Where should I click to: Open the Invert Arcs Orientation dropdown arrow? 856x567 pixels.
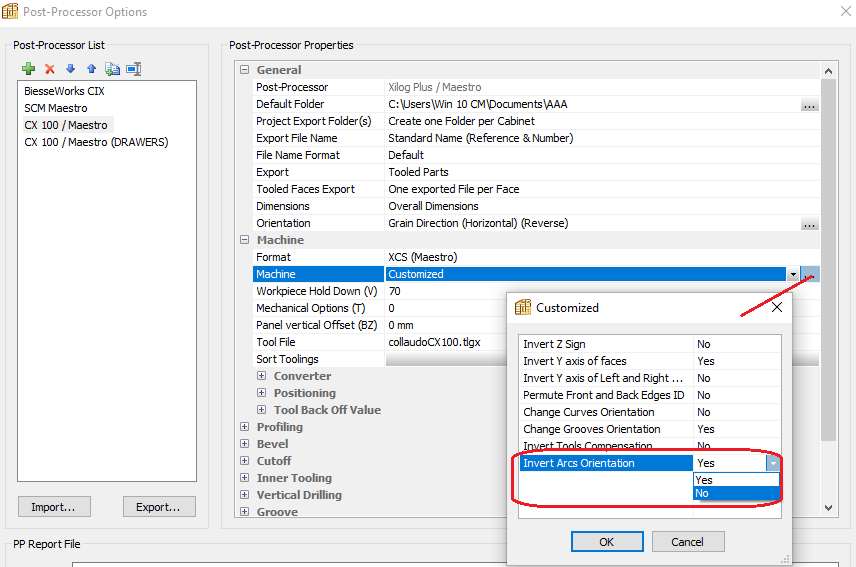771,463
